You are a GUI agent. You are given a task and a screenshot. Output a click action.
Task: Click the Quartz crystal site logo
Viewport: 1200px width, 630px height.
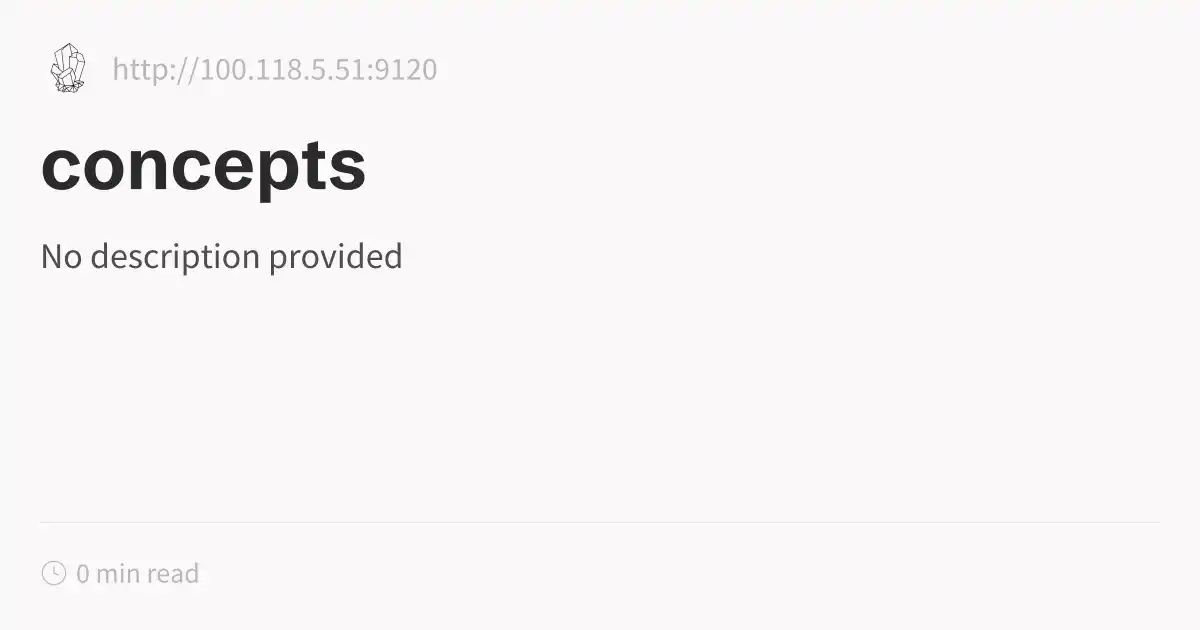click(67, 69)
